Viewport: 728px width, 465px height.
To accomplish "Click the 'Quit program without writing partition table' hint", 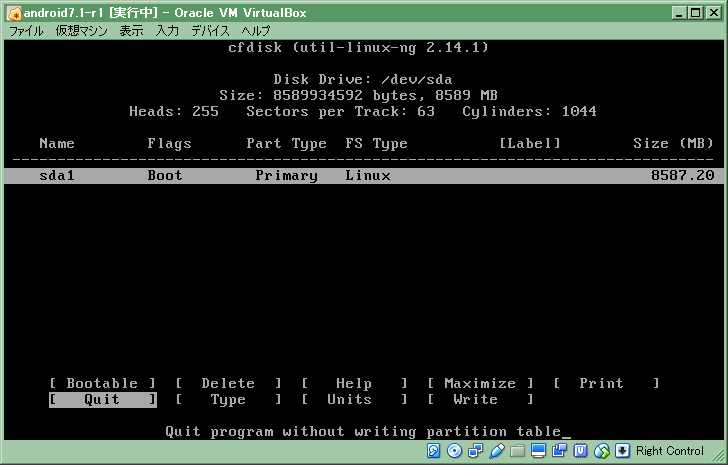I will (x=363, y=432).
